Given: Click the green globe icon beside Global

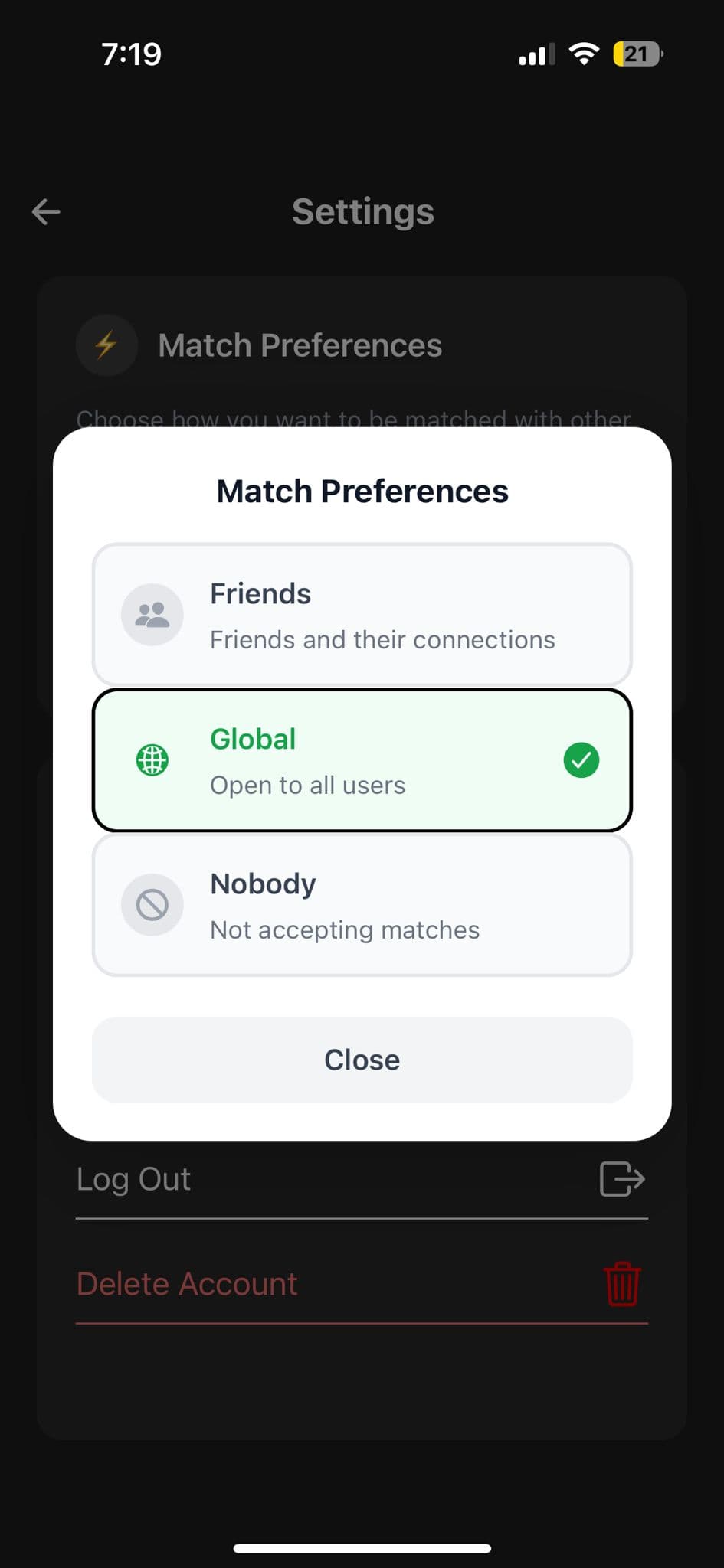Looking at the screenshot, I should click(151, 759).
